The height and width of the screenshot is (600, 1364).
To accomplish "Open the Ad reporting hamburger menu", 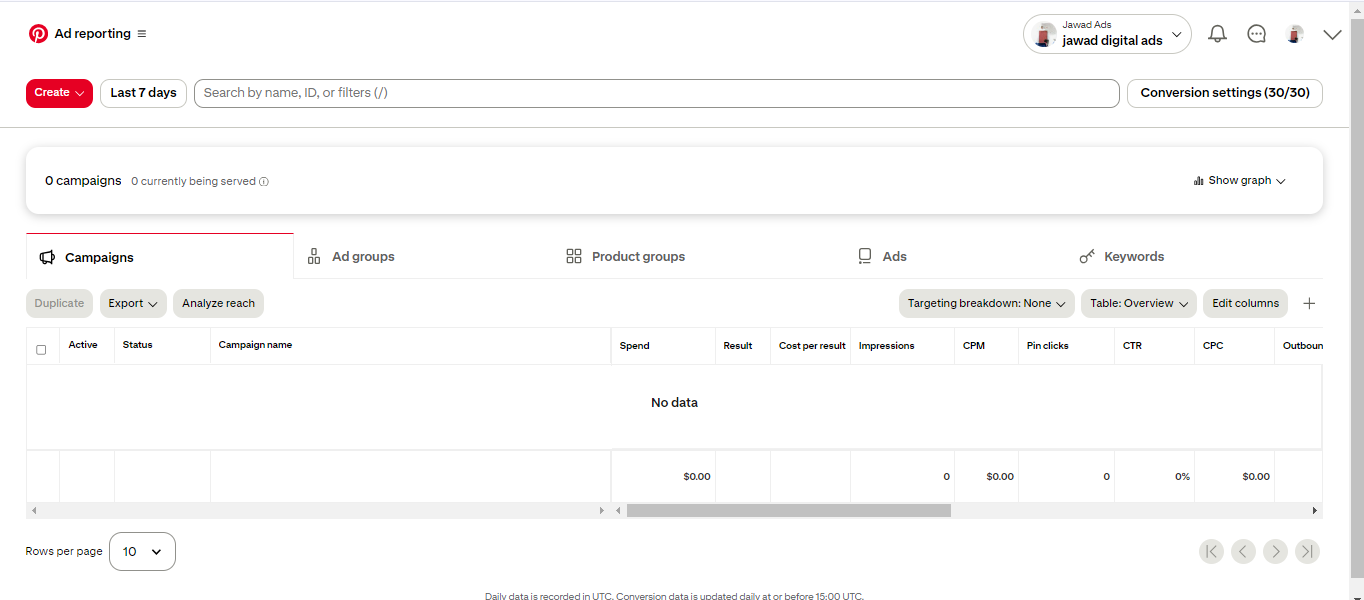I will [142, 34].
